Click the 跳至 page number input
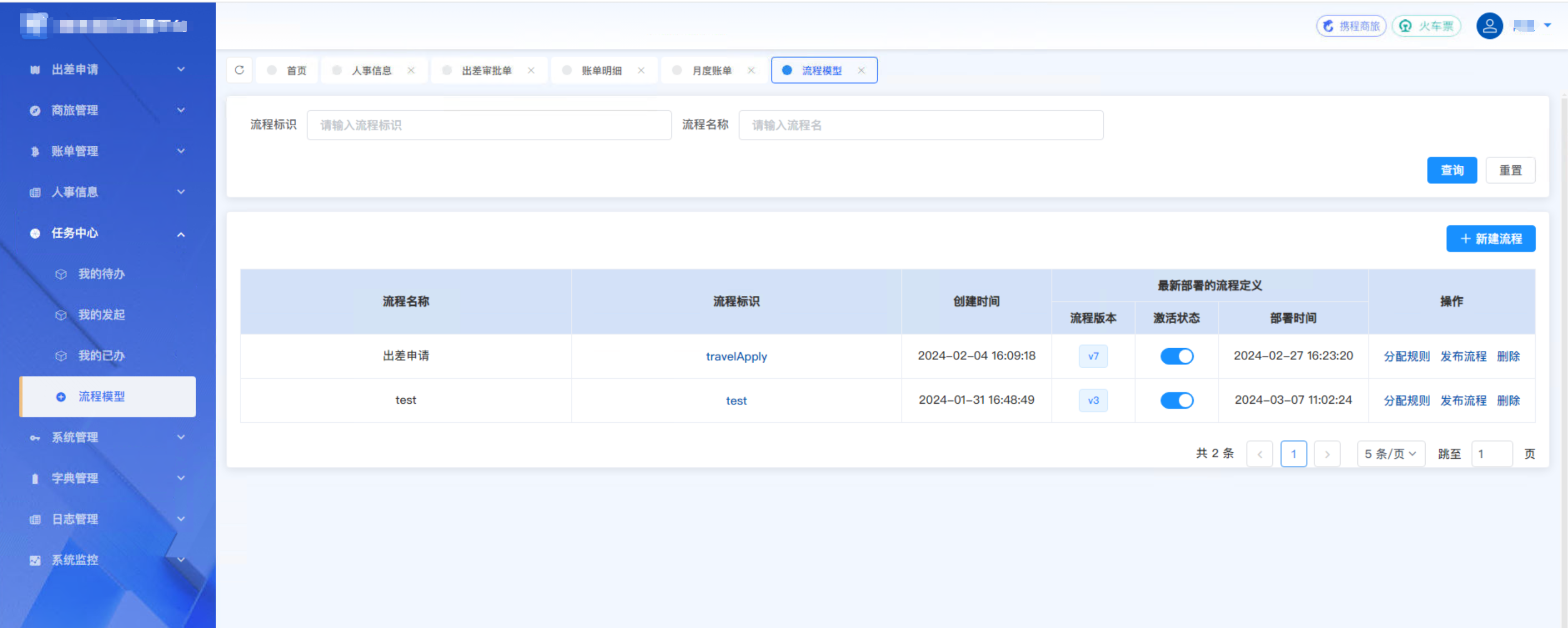1568x628 pixels. (1492, 454)
